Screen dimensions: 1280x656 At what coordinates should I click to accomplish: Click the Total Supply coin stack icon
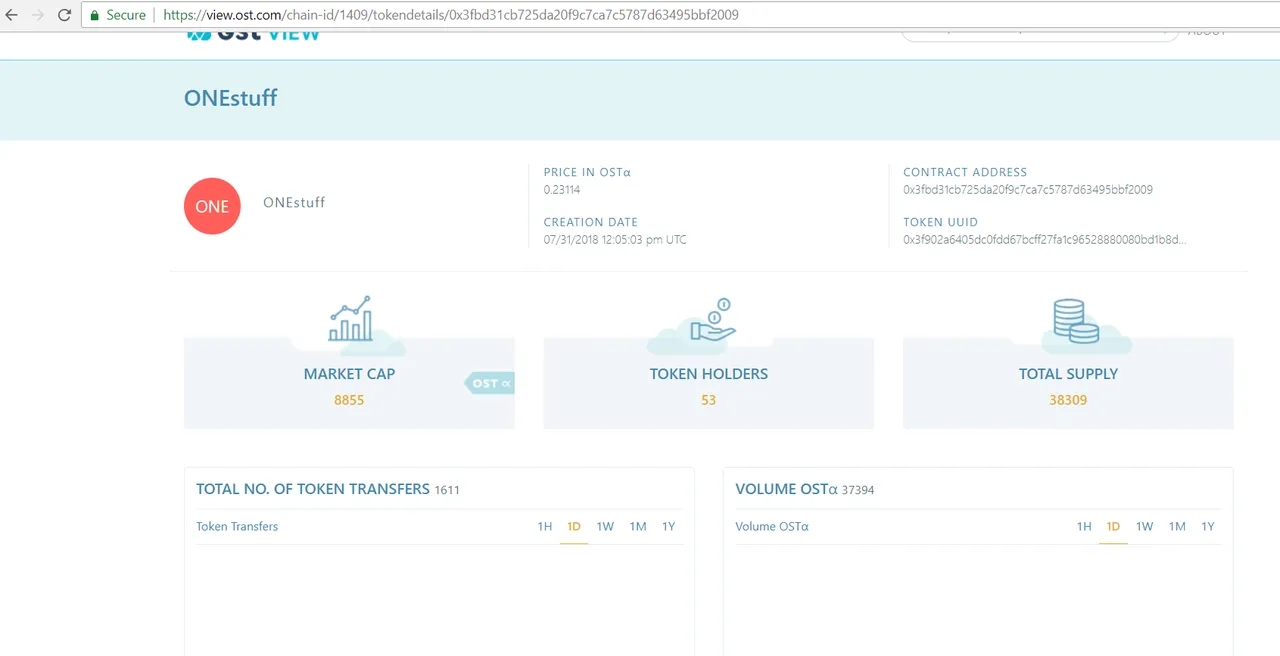click(1075, 321)
